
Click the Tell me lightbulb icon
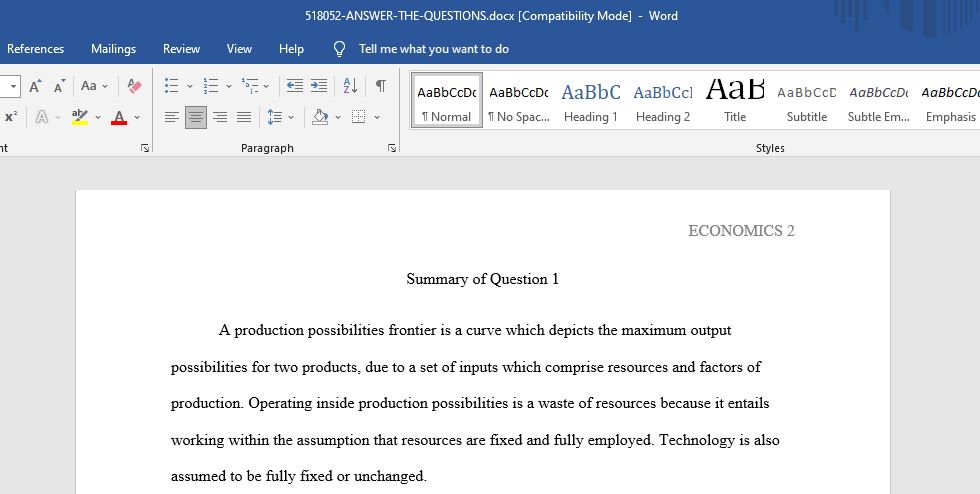[339, 49]
